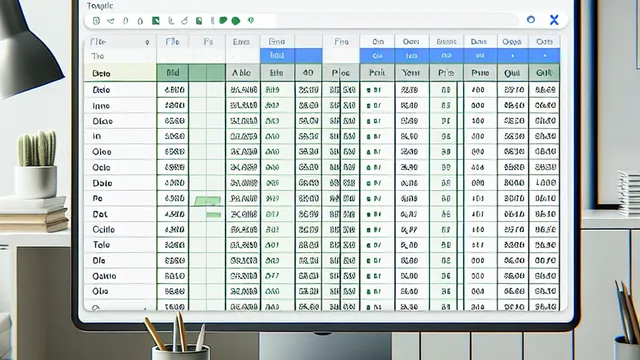Select the "Able" column header cell

pos(242,73)
